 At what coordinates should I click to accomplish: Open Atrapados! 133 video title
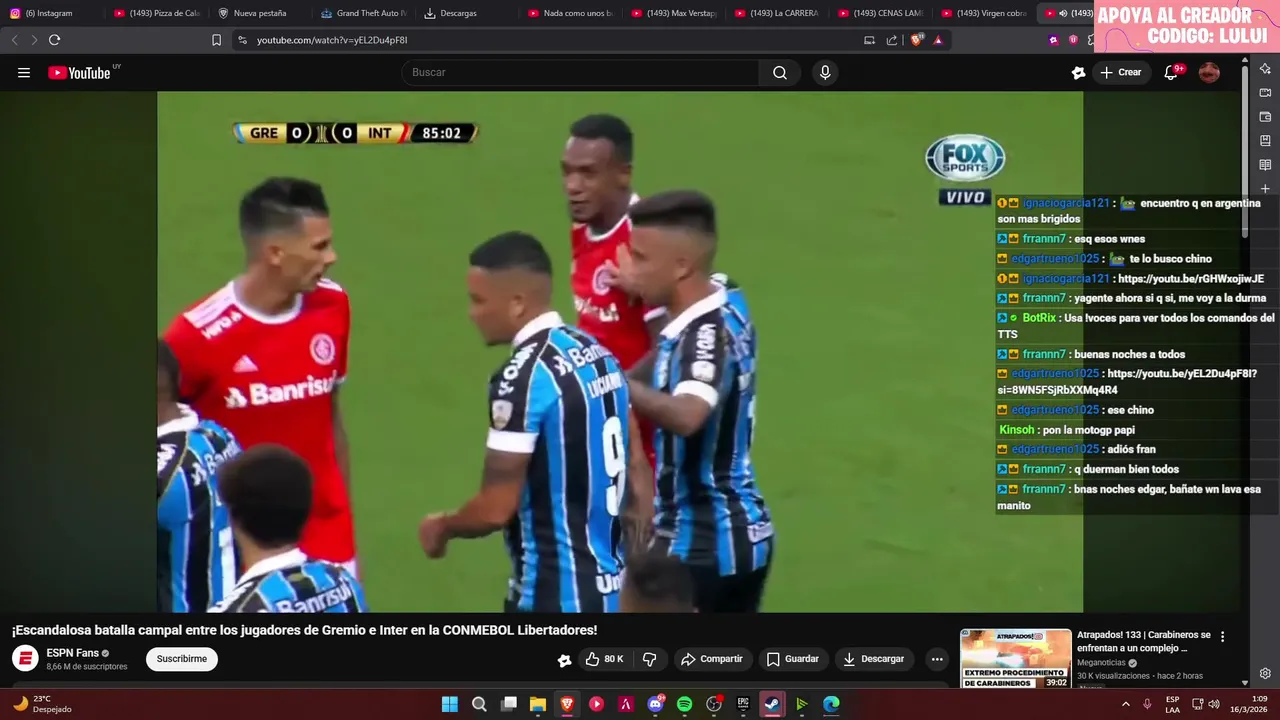coord(1144,641)
